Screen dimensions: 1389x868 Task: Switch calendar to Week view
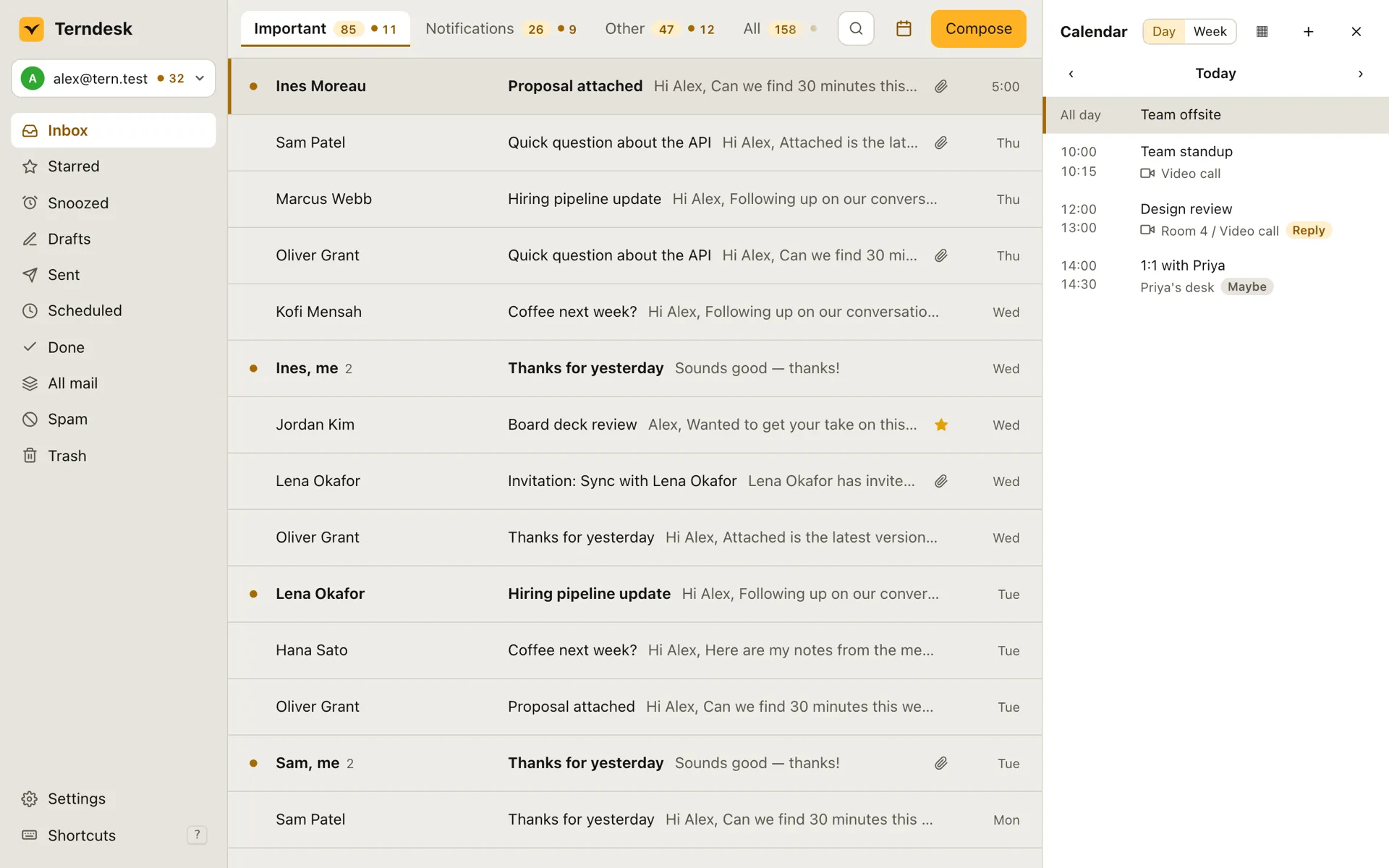[1210, 32]
